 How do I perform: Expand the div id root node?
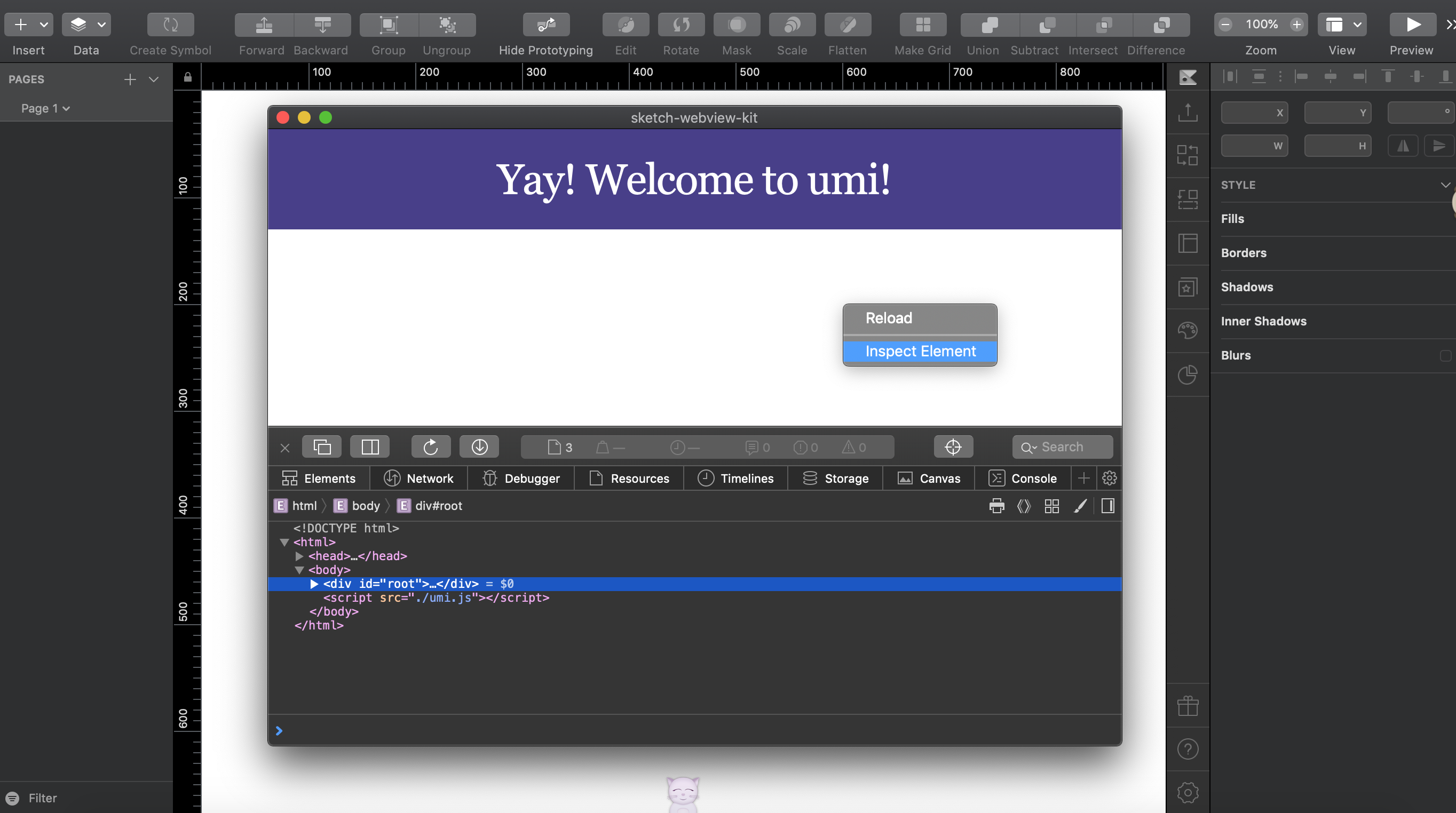pos(314,584)
